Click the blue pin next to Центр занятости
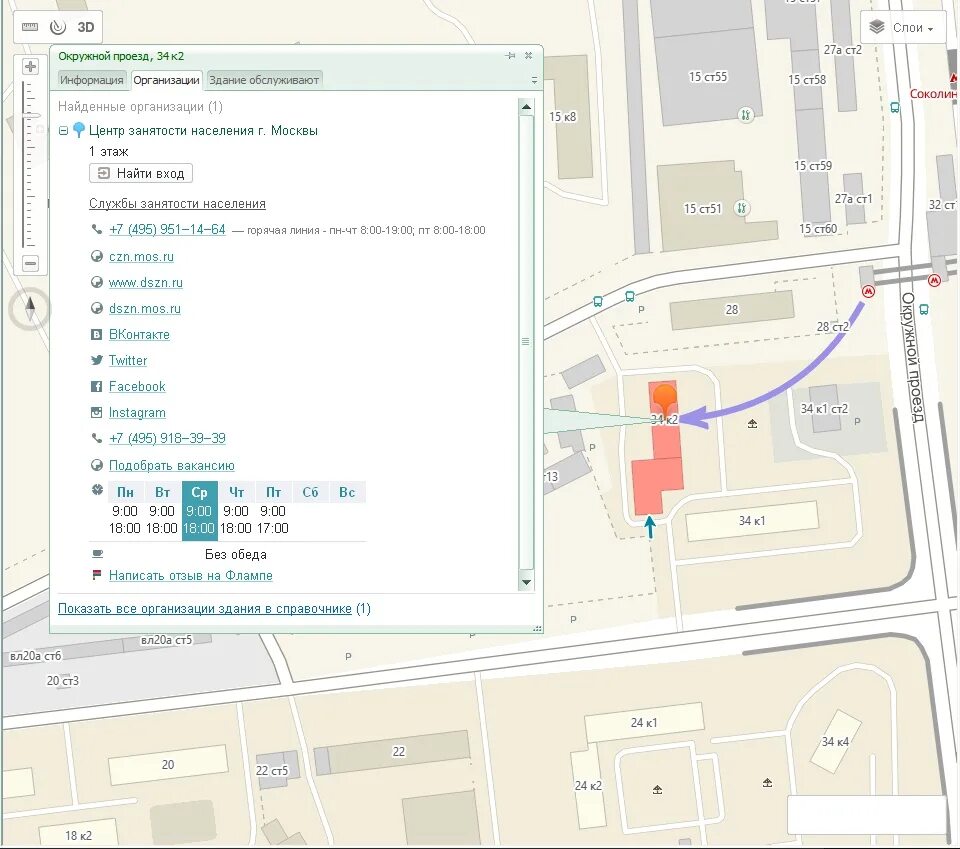 [x=78, y=130]
